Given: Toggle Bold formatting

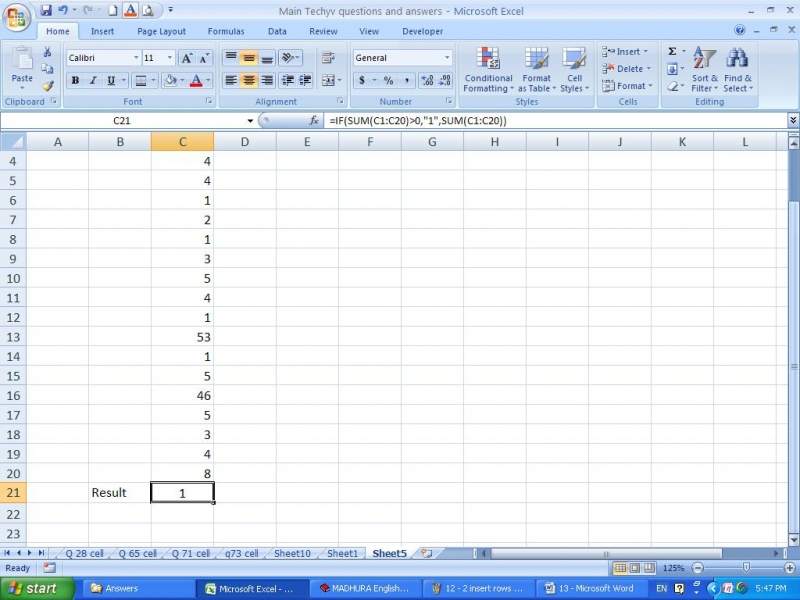Looking at the screenshot, I should pos(75,81).
